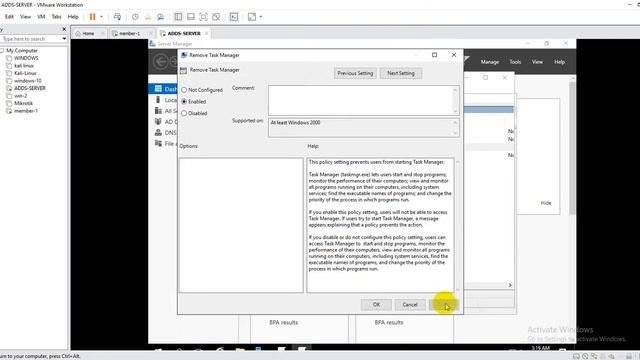Click OK in the Remove Task Manager dialog
The height and width of the screenshot is (360, 640).
click(x=376, y=304)
